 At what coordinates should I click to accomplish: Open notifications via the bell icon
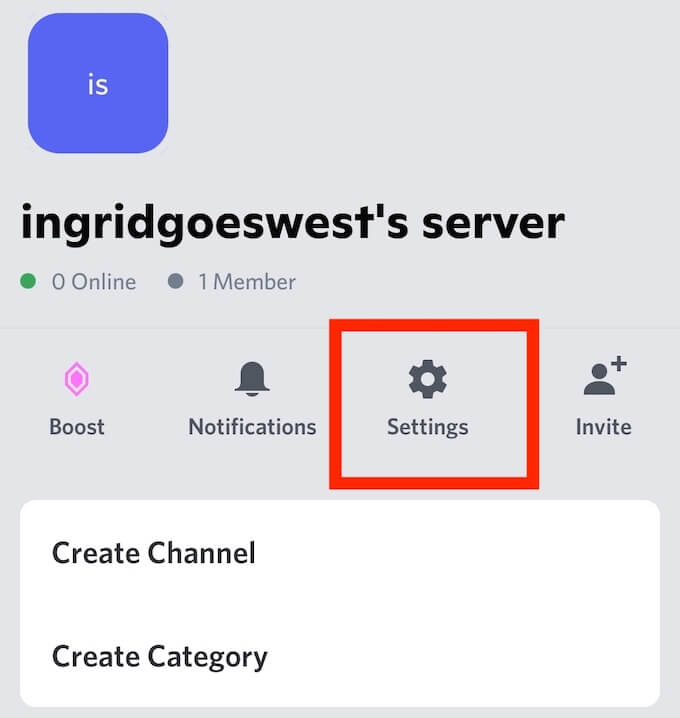point(252,379)
